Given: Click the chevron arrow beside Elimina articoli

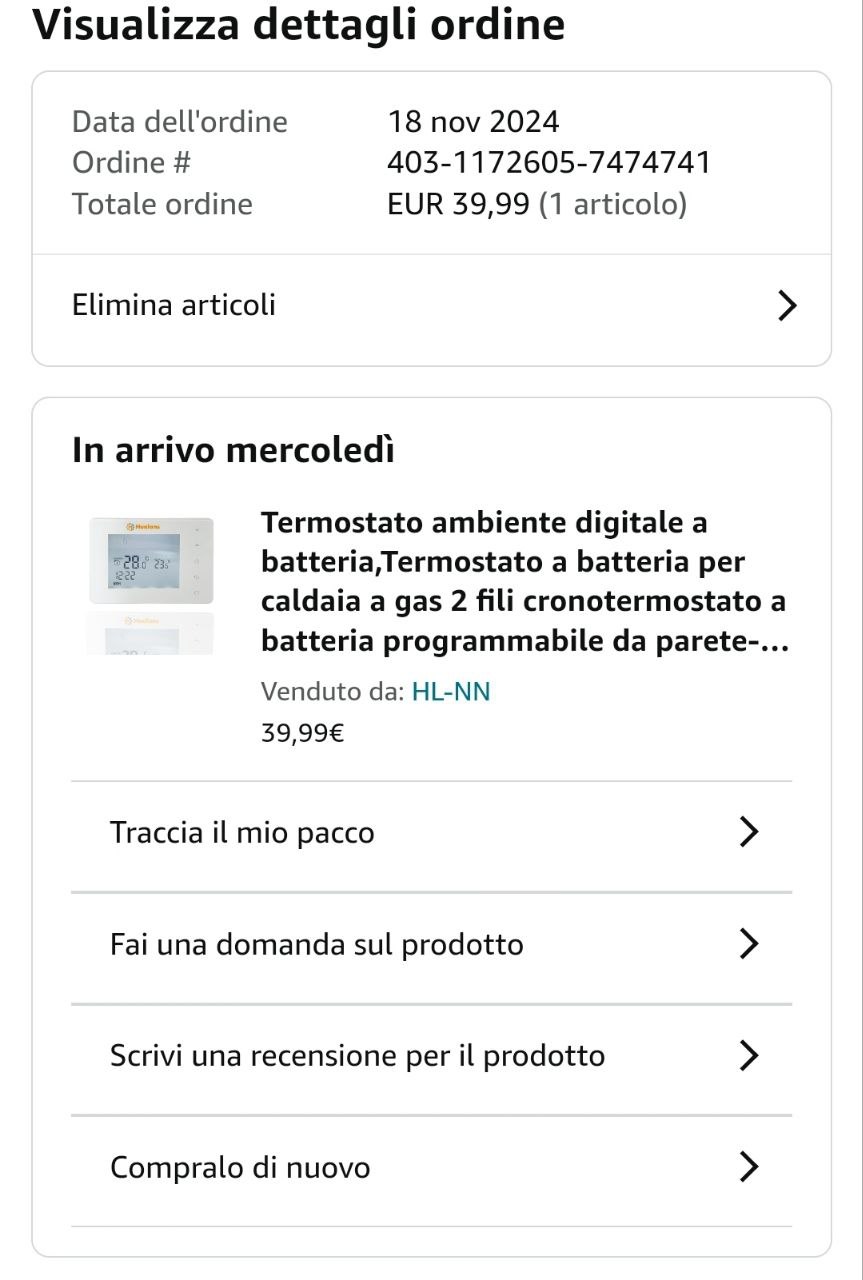Looking at the screenshot, I should point(787,306).
